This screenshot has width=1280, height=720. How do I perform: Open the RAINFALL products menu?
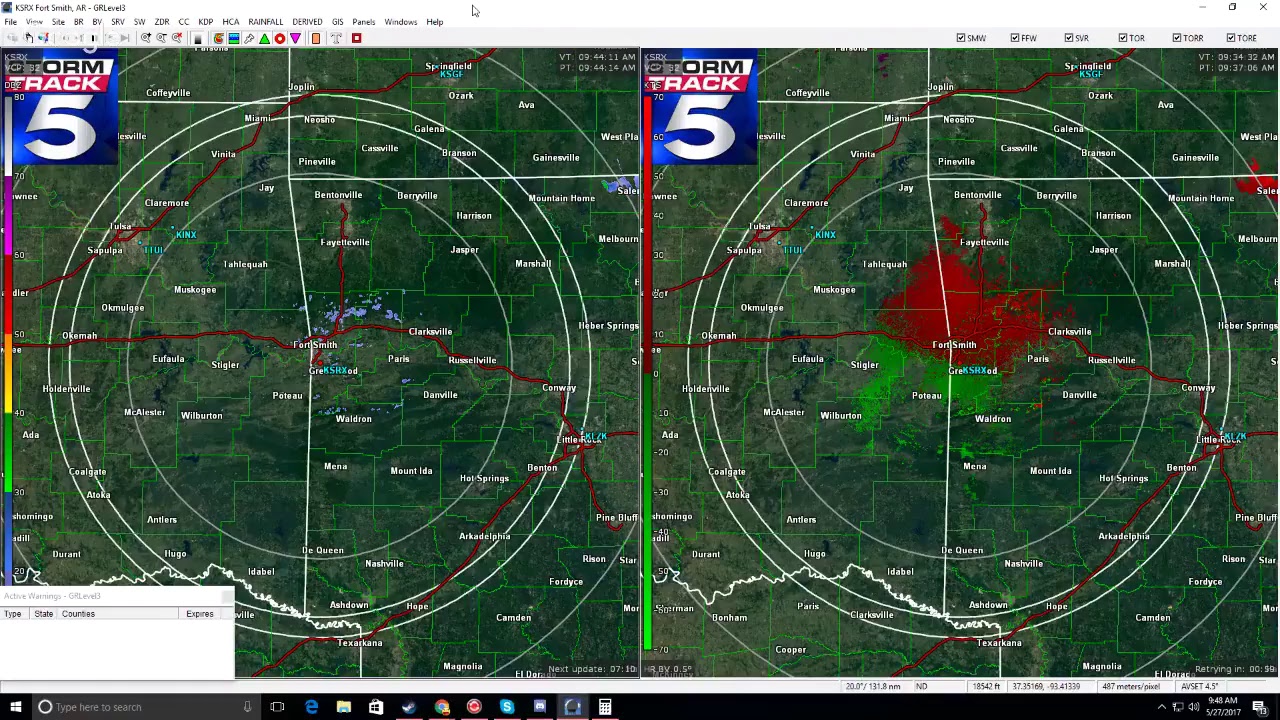265,22
